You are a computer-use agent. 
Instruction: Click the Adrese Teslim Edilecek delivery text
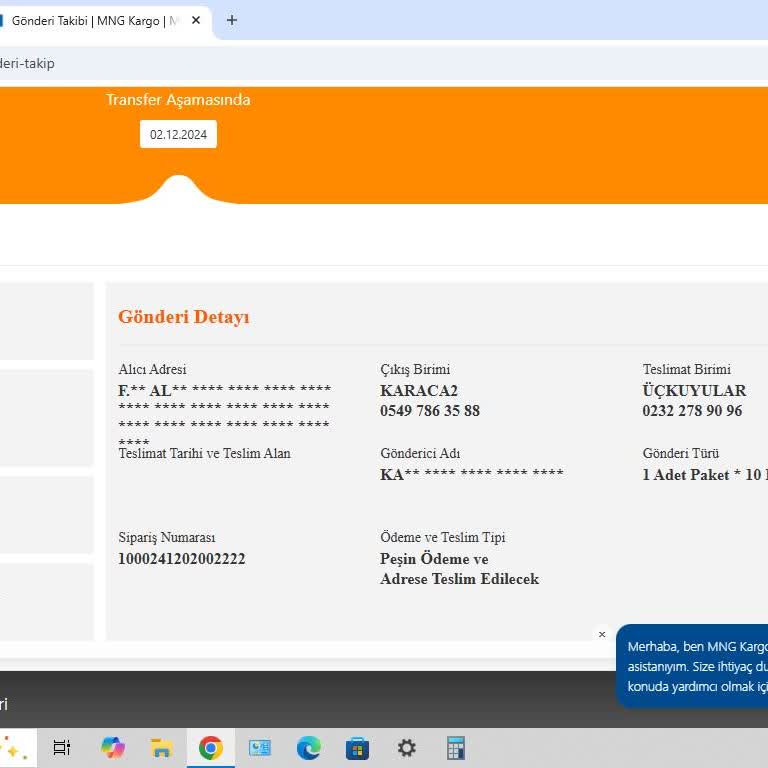pos(459,579)
